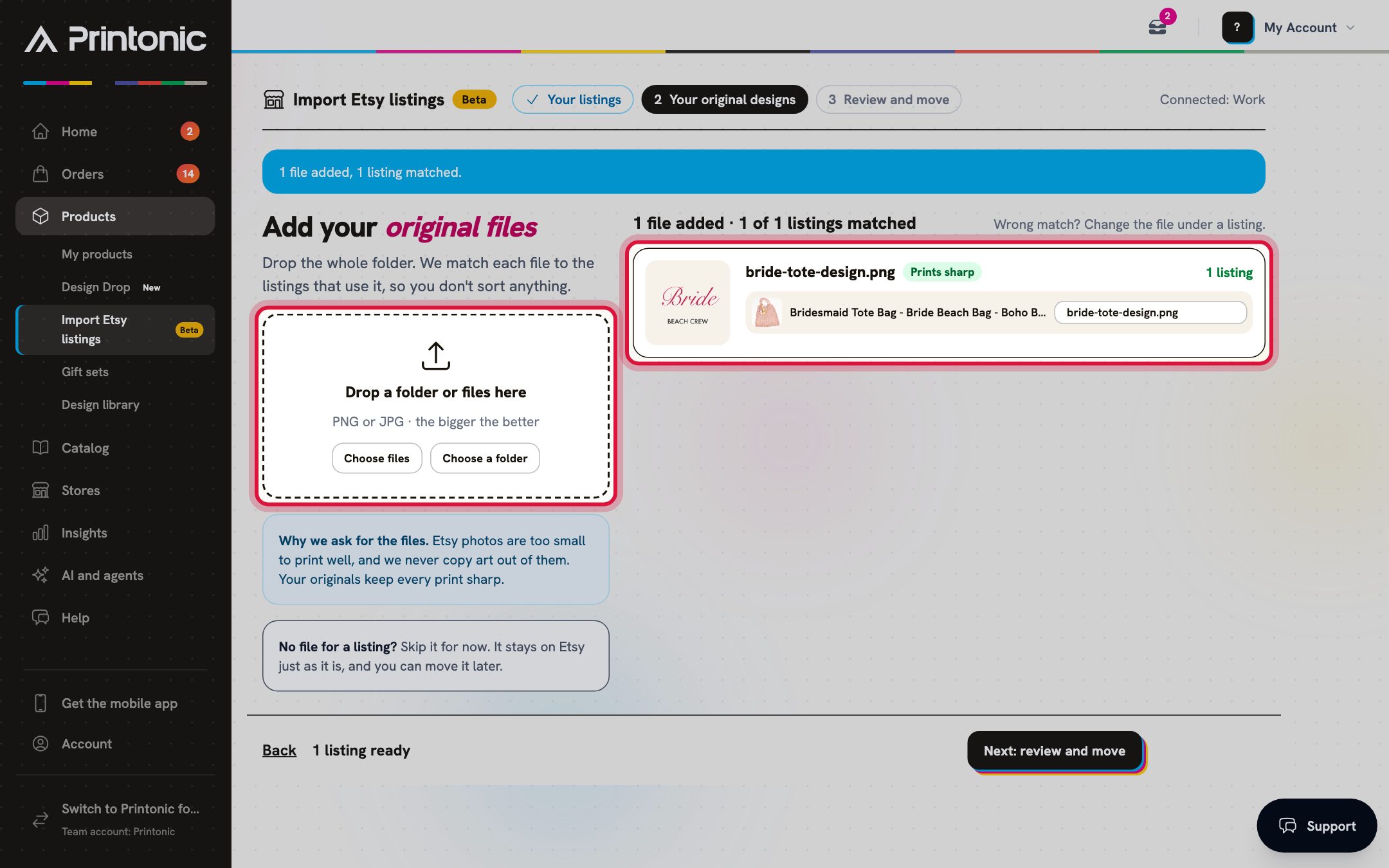Click the Home badge showing 2
1389x868 pixels.
[x=189, y=131]
